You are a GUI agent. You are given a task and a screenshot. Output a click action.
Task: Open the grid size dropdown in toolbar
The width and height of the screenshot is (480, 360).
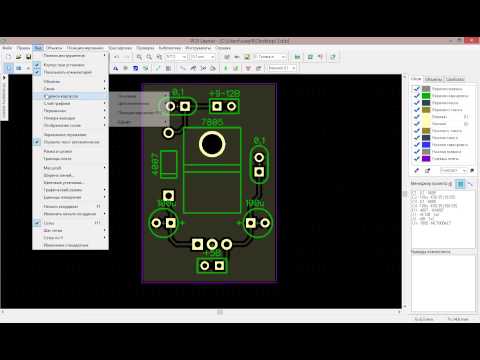[x=203, y=57]
